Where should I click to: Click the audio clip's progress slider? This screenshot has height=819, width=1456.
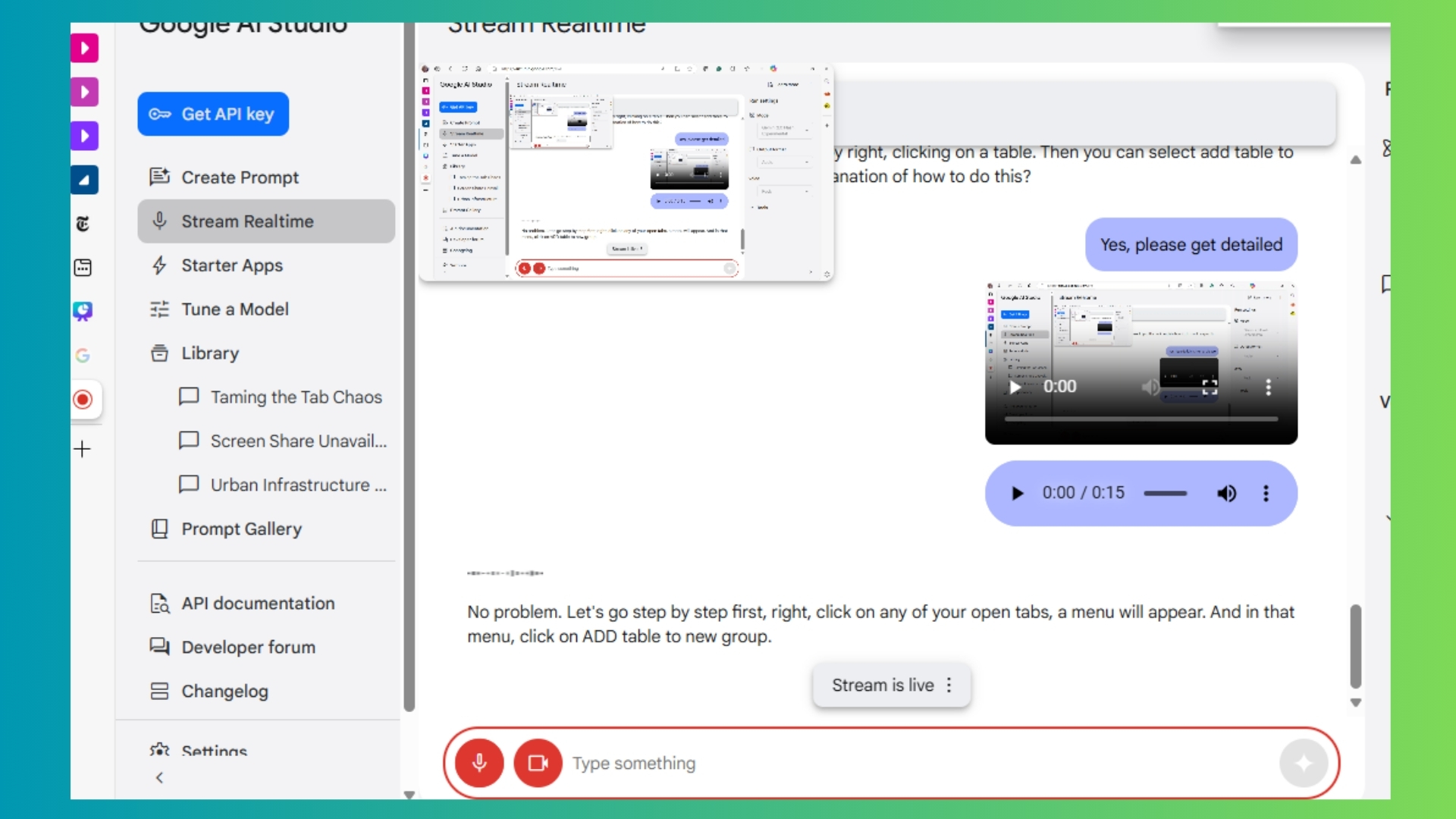pos(1165,494)
